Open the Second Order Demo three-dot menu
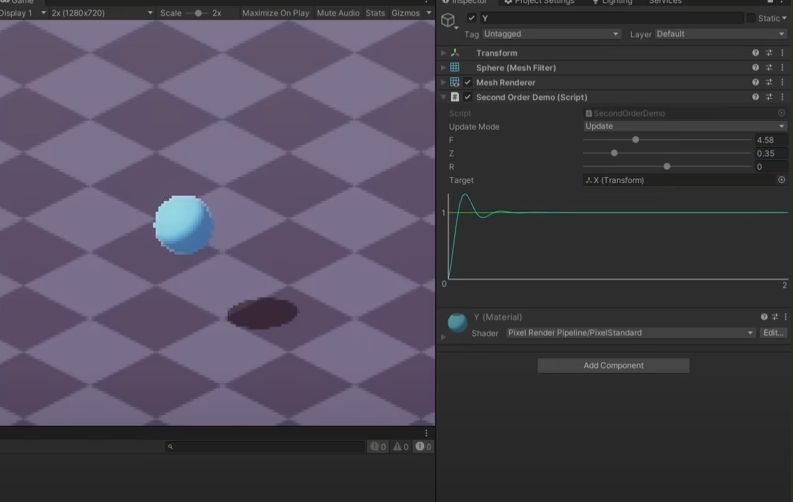 782,97
